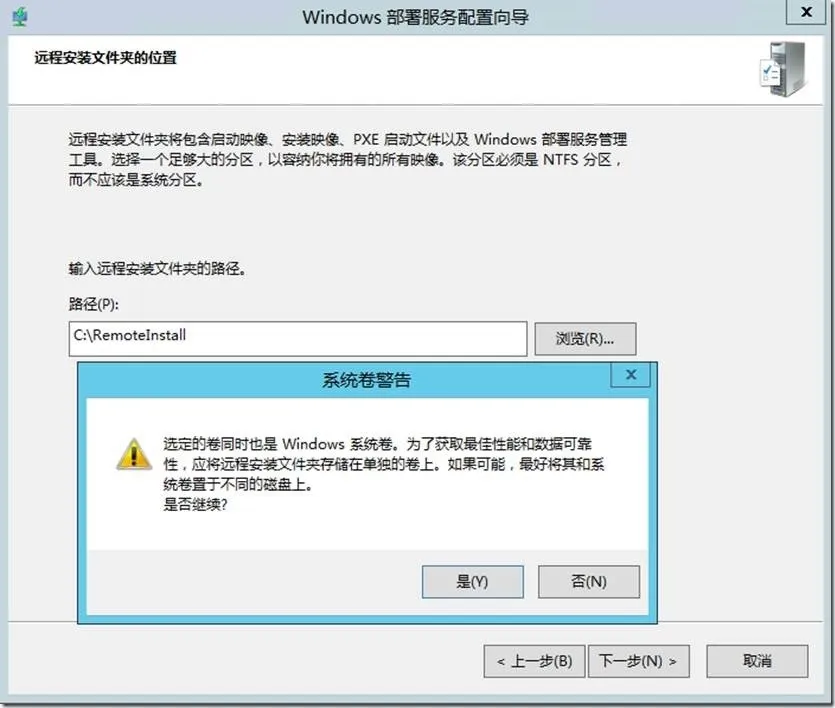Click the deployment services wizard title bar icon
The width and height of the screenshot is (835, 708).
pos(20,17)
